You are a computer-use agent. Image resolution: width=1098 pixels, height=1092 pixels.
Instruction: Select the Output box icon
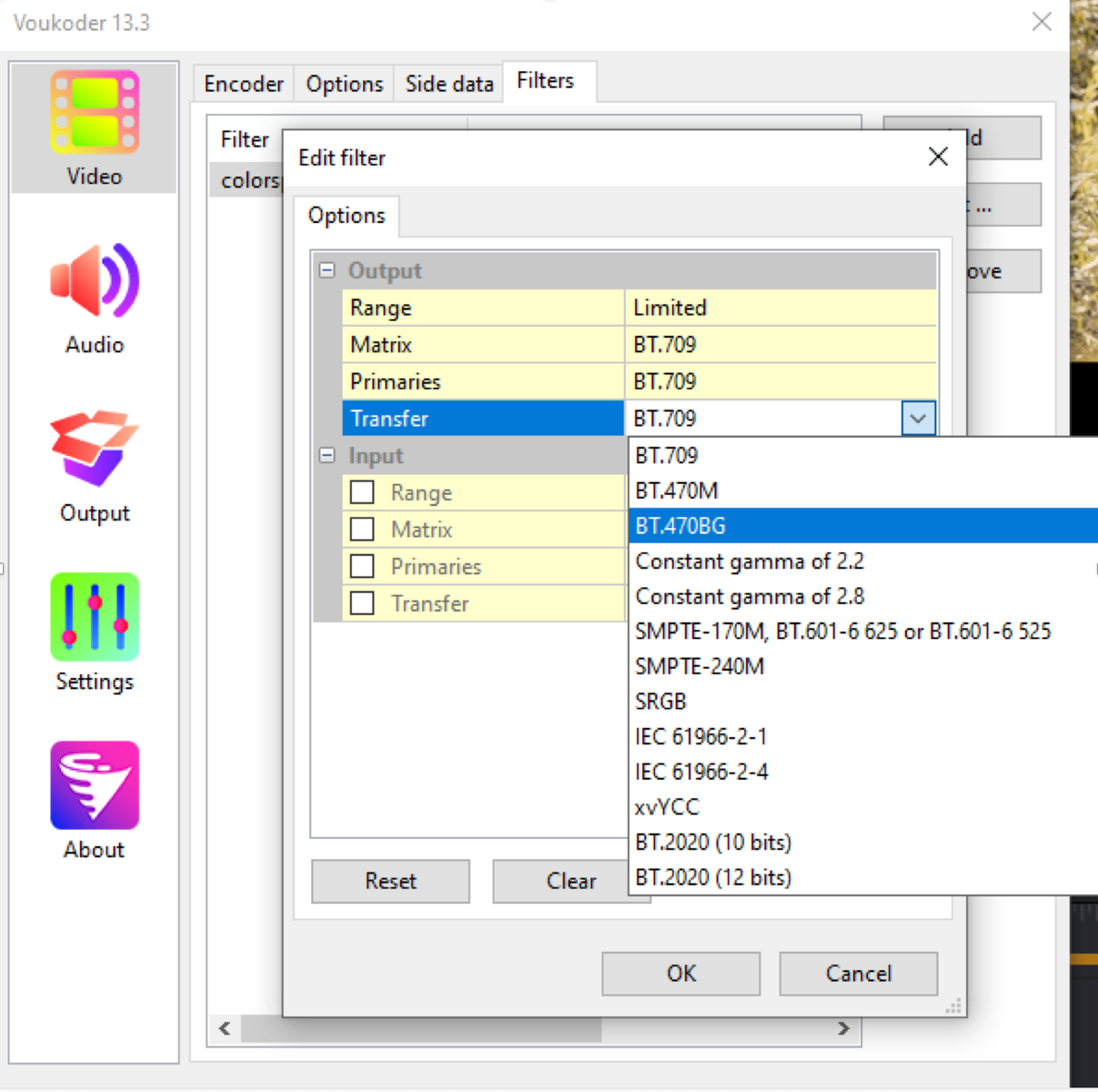pos(95,449)
